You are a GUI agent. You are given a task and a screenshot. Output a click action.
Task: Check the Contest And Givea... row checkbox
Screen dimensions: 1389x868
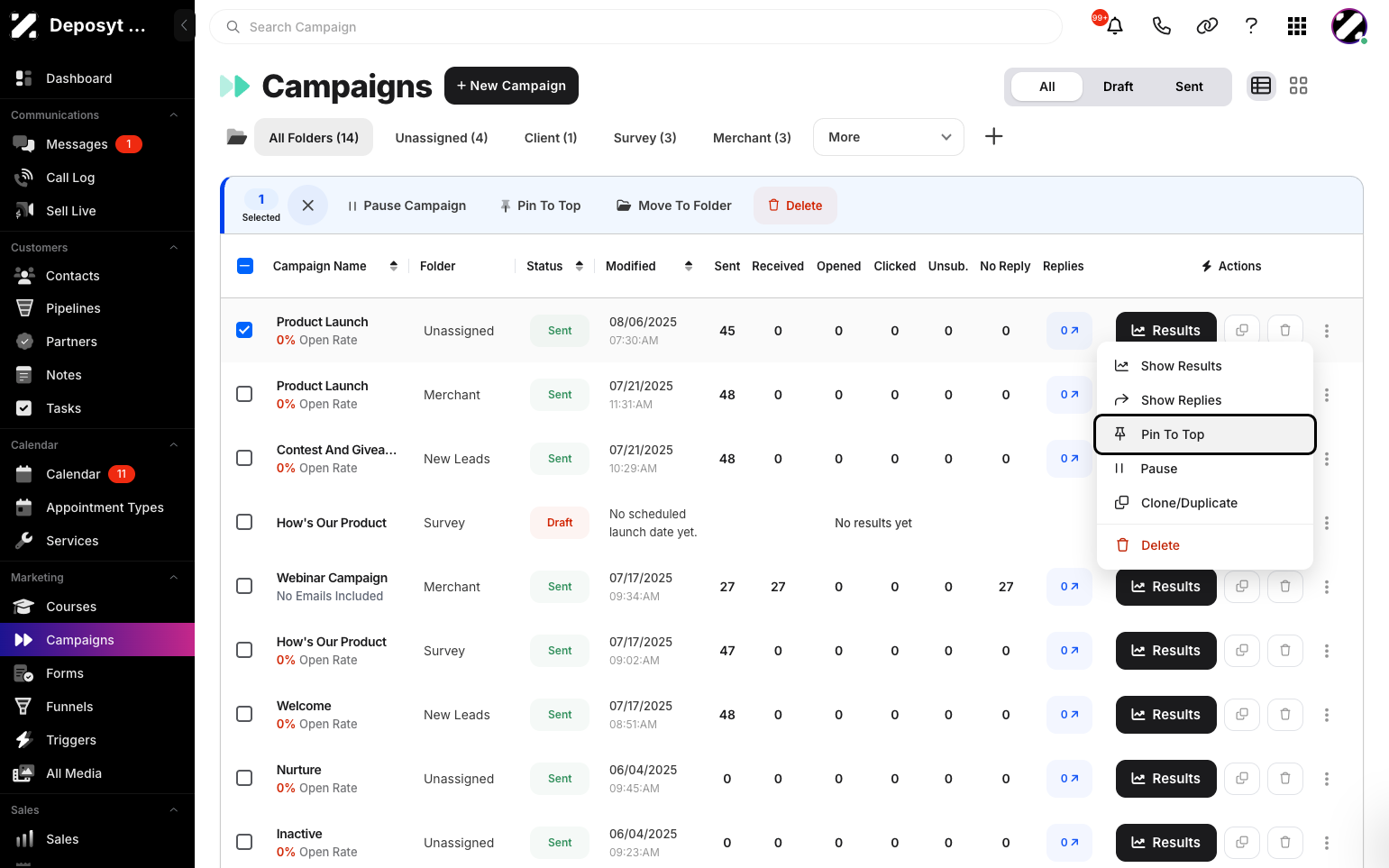pos(244,458)
